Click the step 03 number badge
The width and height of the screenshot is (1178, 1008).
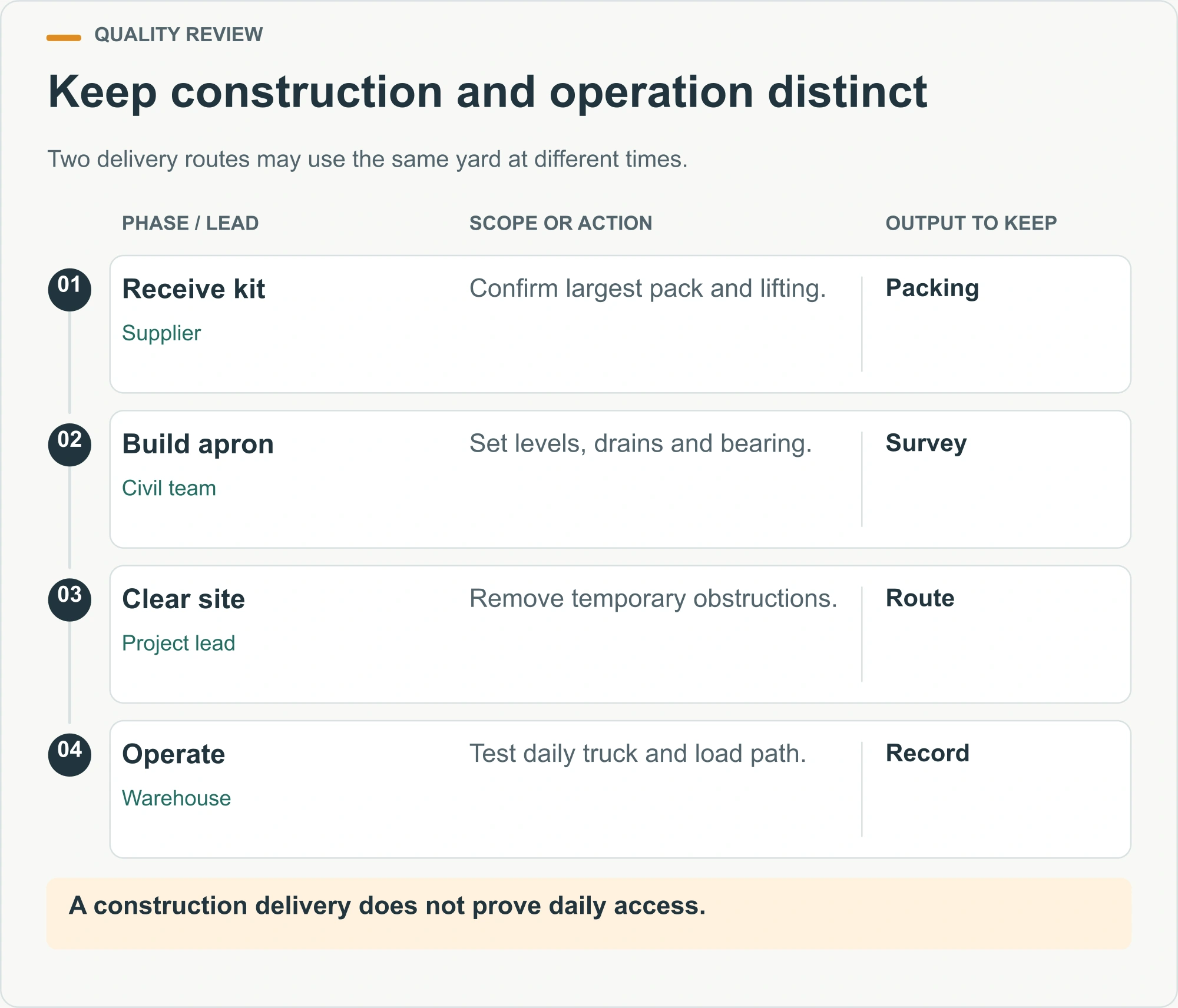[70, 600]
